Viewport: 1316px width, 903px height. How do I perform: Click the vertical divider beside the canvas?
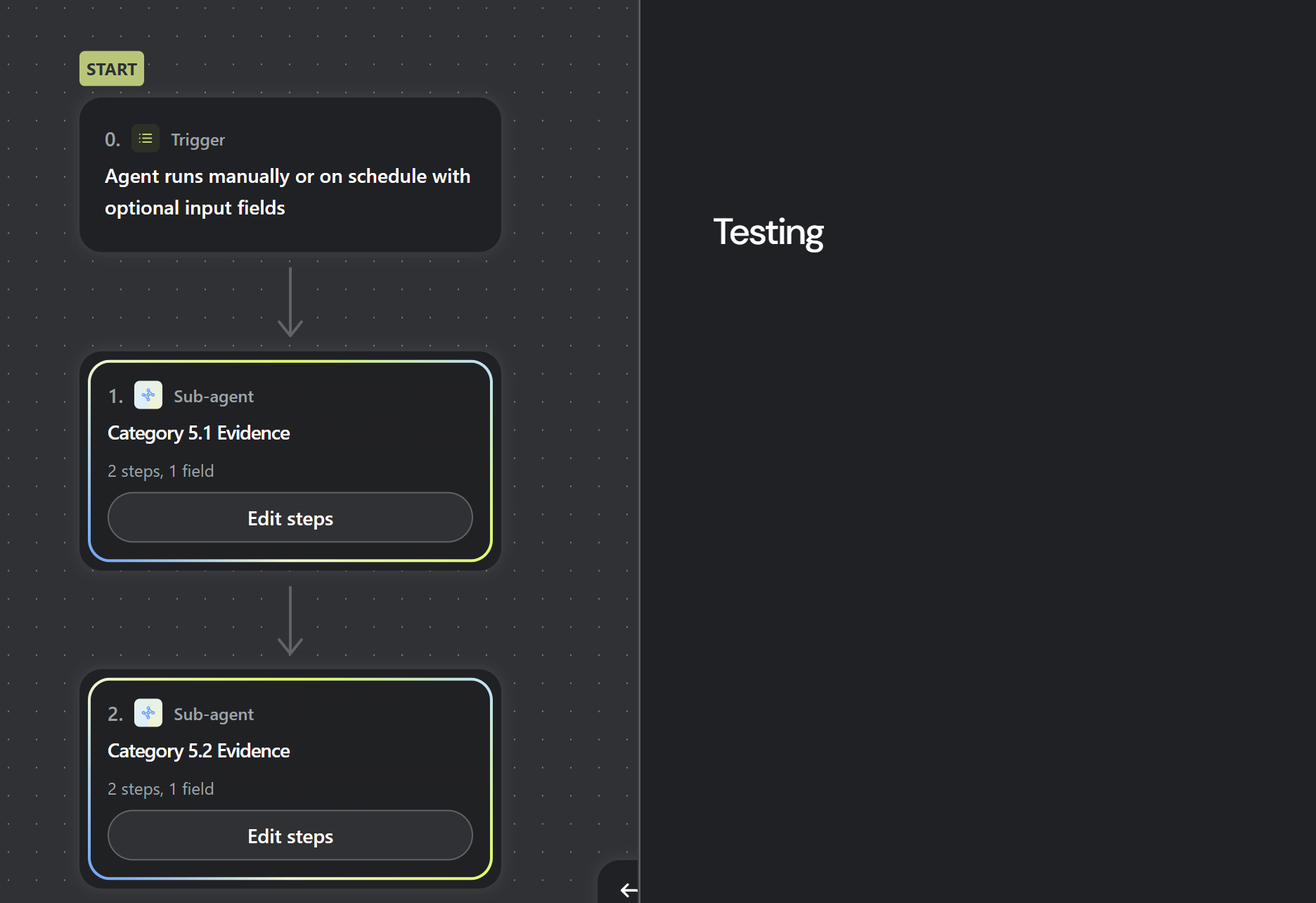[639, 422]
